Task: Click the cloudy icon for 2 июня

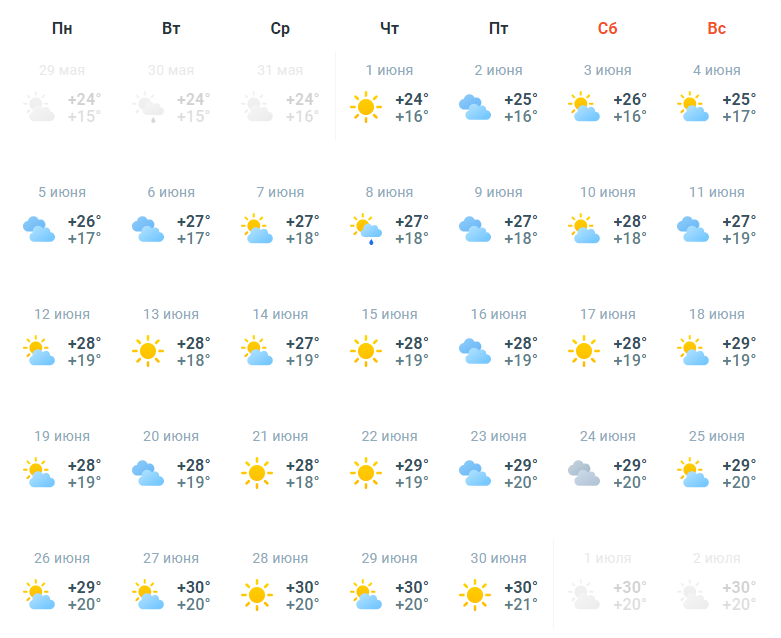Action: (x=475, y=107)
